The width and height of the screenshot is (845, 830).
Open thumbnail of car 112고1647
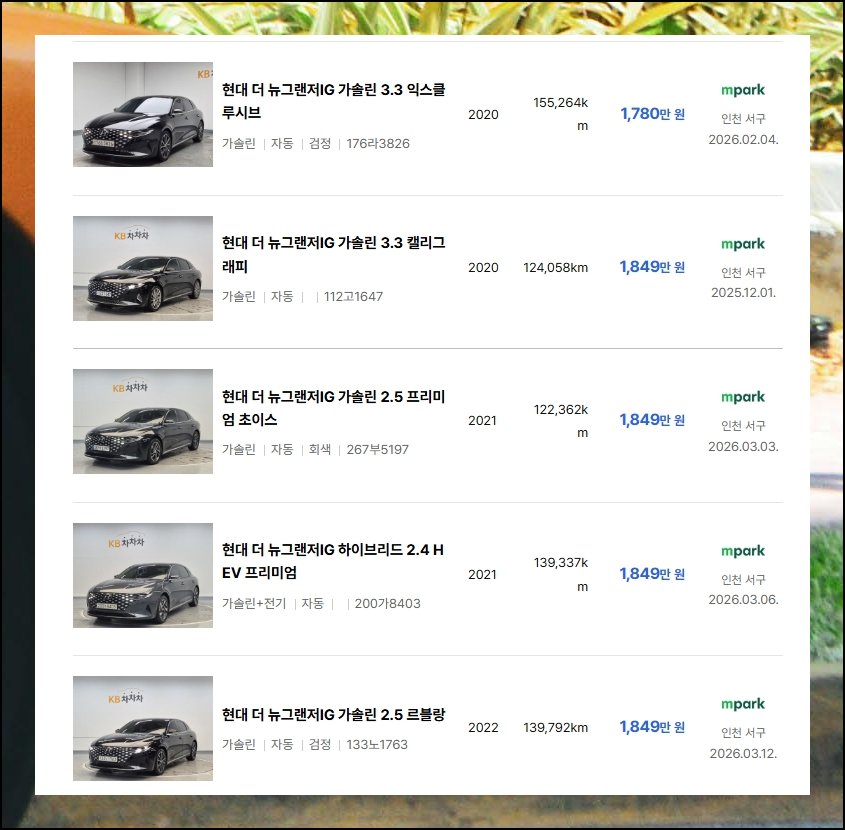click(143, 268)
